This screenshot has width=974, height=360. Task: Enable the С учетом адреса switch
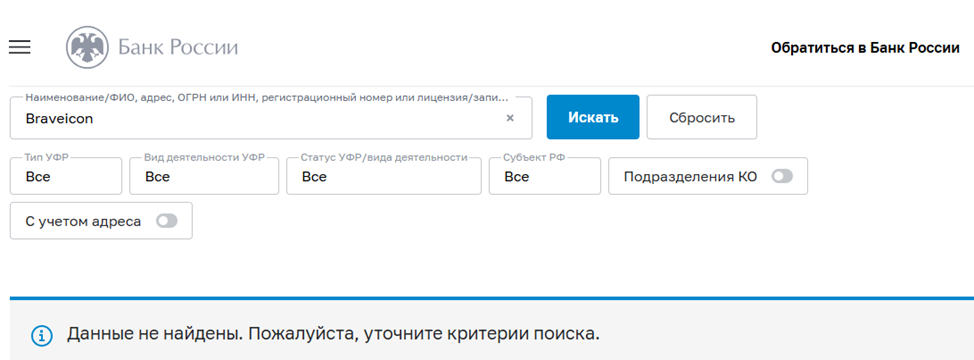pyautogui.click(x=166, y=221)
